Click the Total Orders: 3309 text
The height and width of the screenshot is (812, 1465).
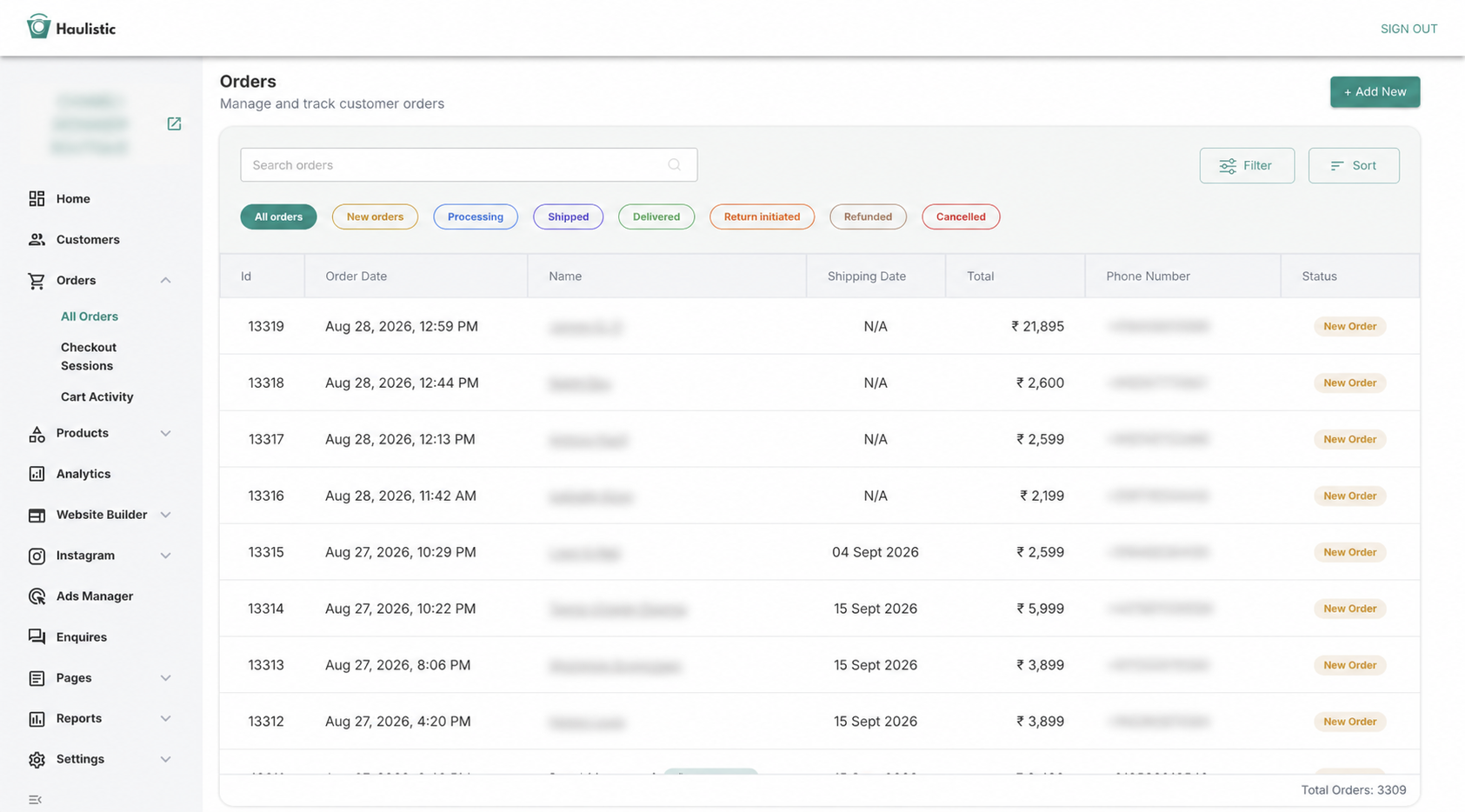coord(1354,790)
